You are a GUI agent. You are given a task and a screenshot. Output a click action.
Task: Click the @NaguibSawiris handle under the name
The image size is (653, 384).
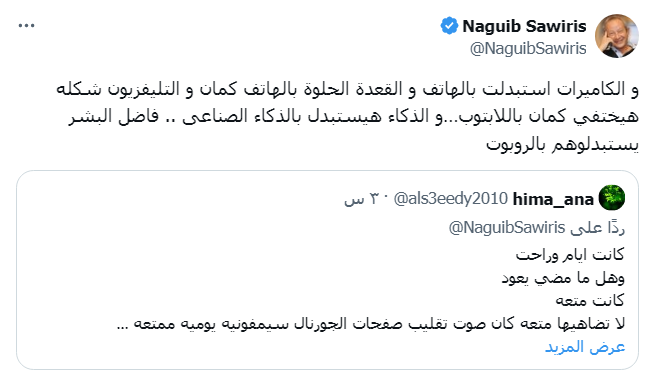[x=528, y=49]
